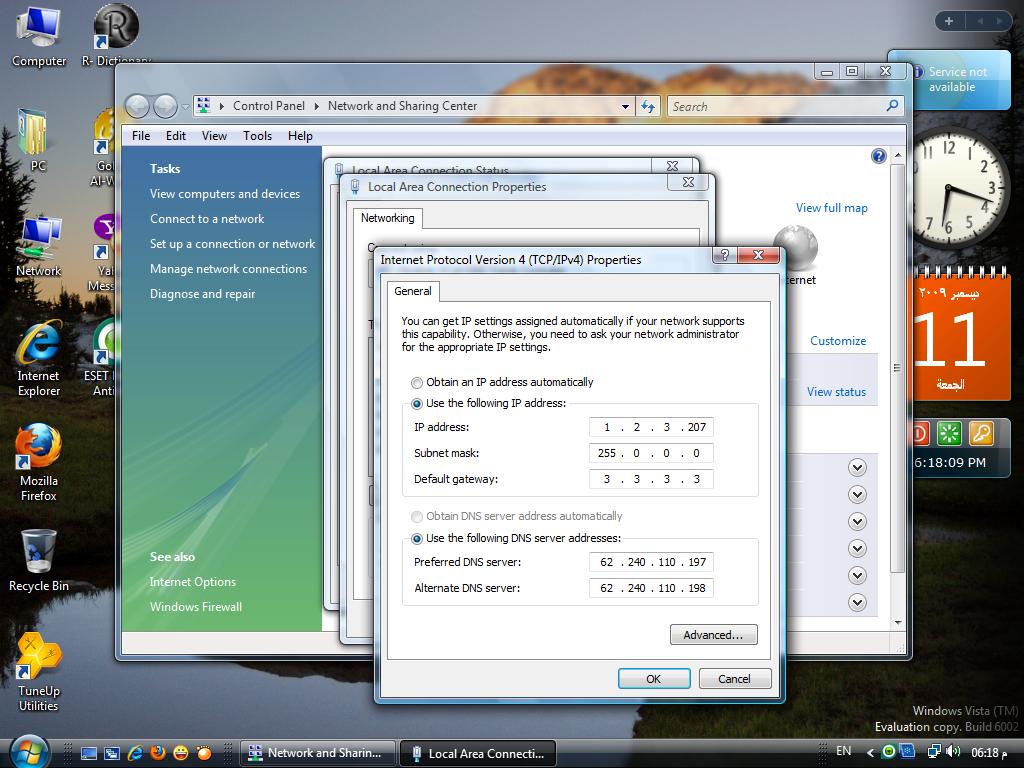Select Use the following IP address option

(x=417, y=404)
